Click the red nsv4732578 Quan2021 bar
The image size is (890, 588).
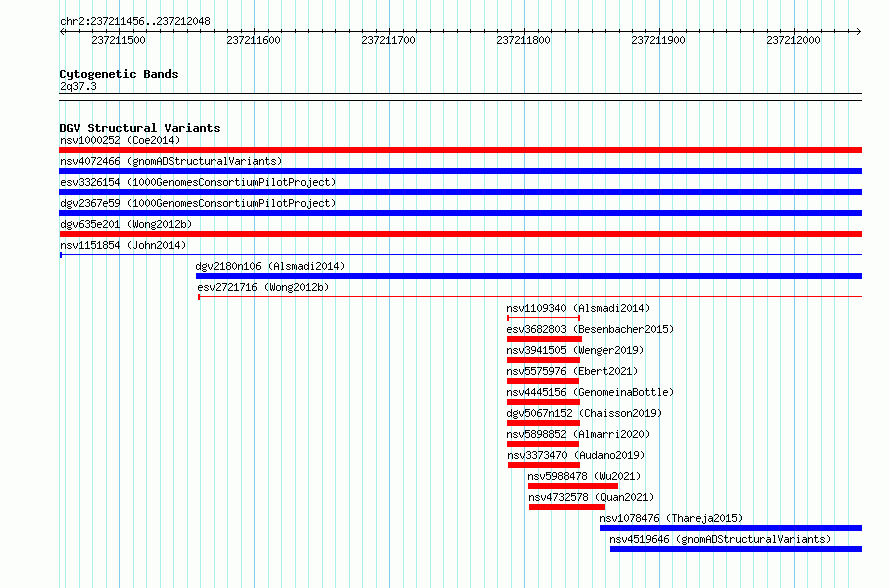(x=567, y=507)
